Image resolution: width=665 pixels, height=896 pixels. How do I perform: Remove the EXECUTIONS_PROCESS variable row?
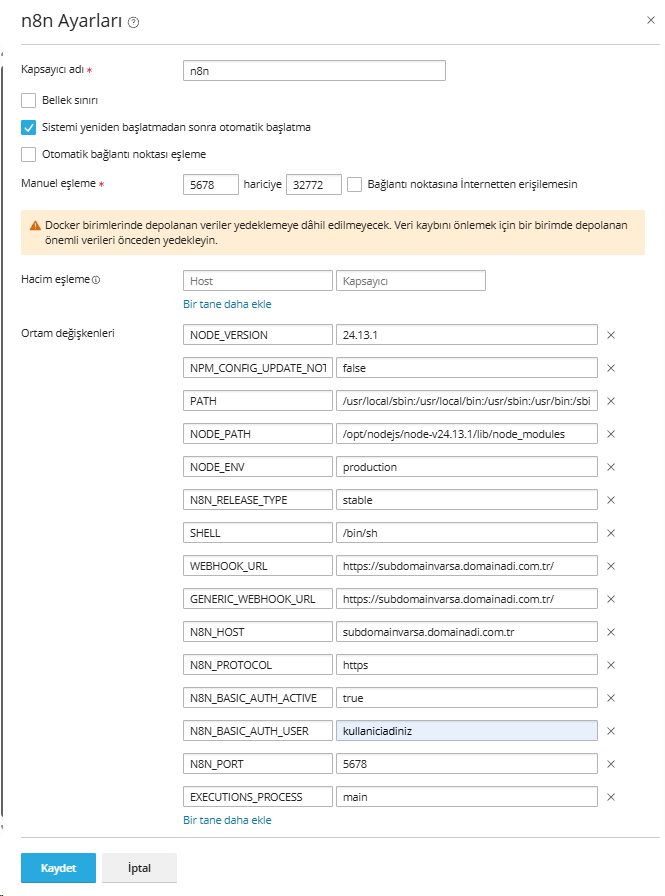point(611,797)
